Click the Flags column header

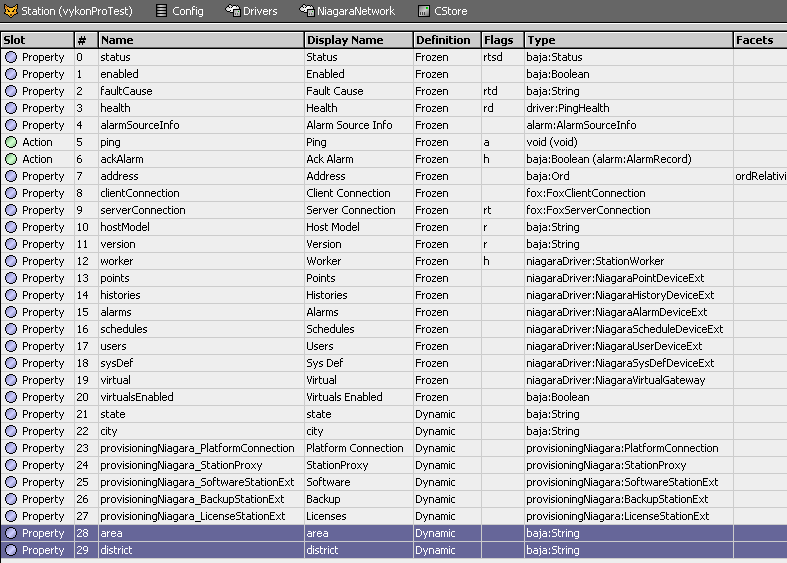coord(498,40)
